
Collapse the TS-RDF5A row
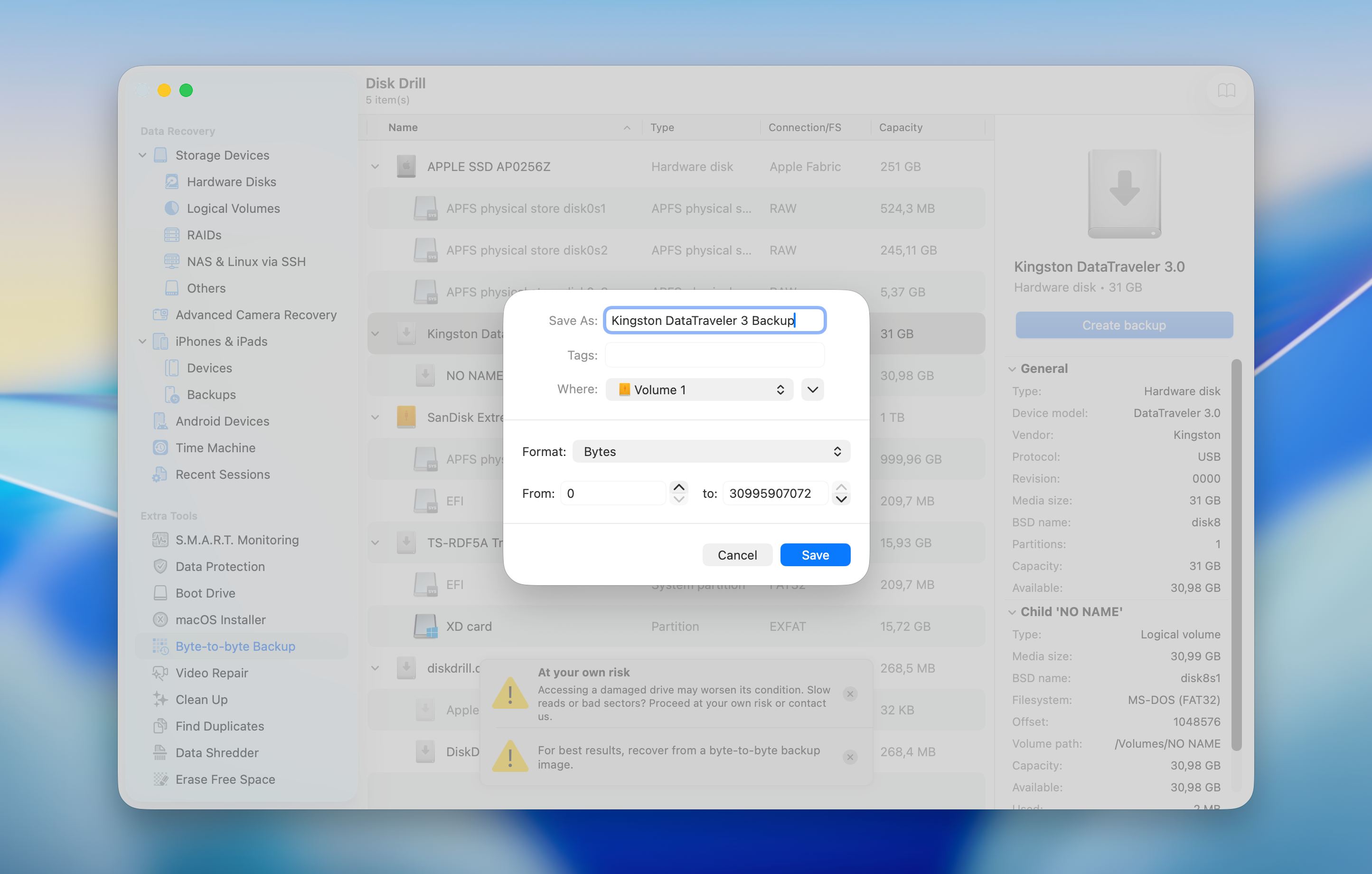pos(375,543)
